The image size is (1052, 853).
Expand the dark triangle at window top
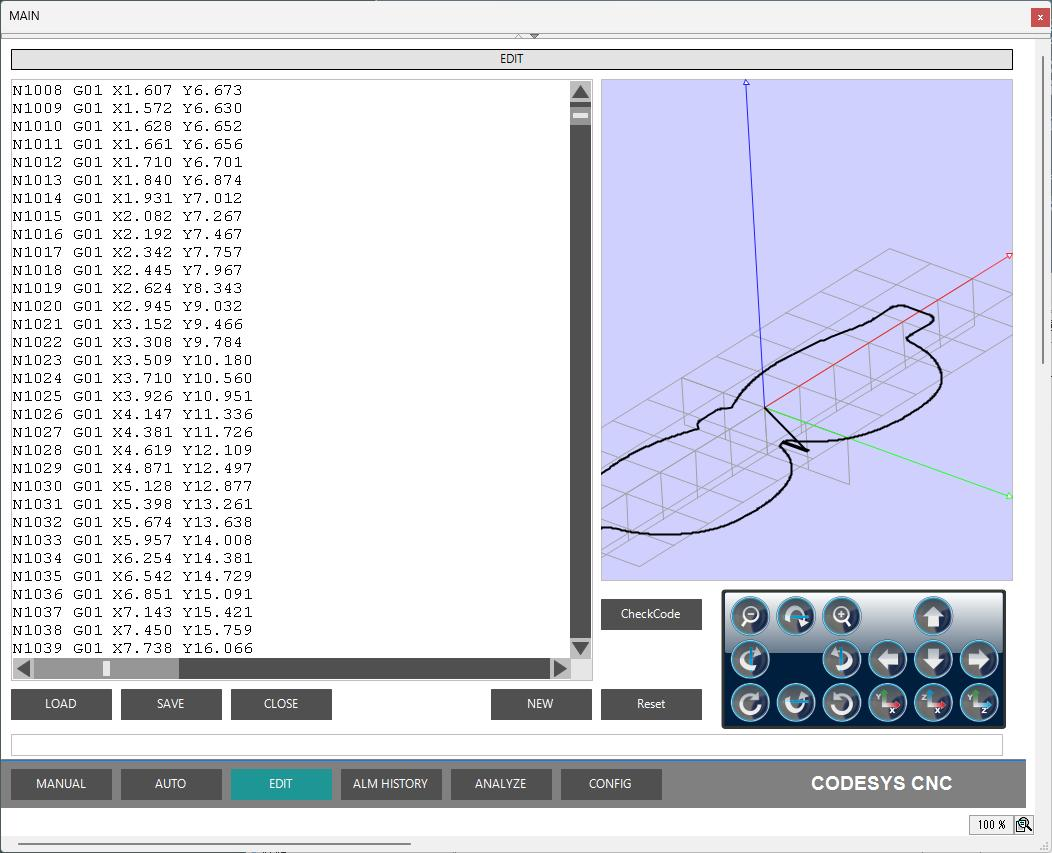534,36
